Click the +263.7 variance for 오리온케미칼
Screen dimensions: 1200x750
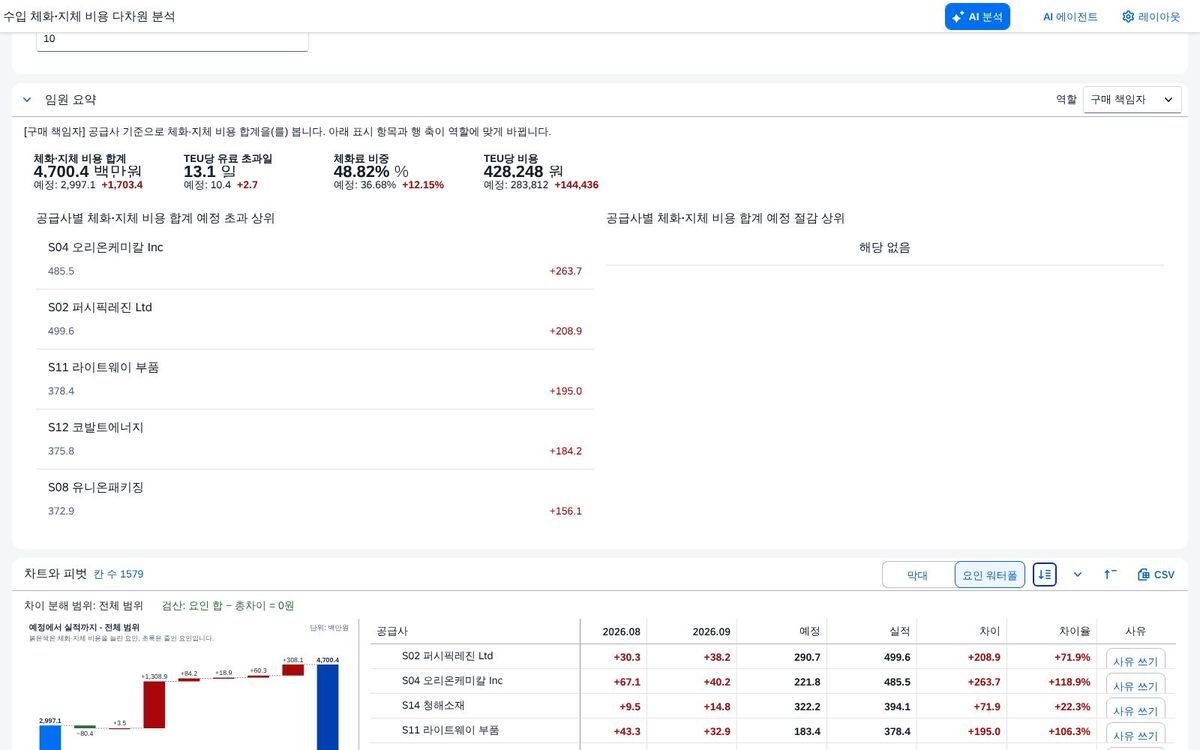(565, 271)
